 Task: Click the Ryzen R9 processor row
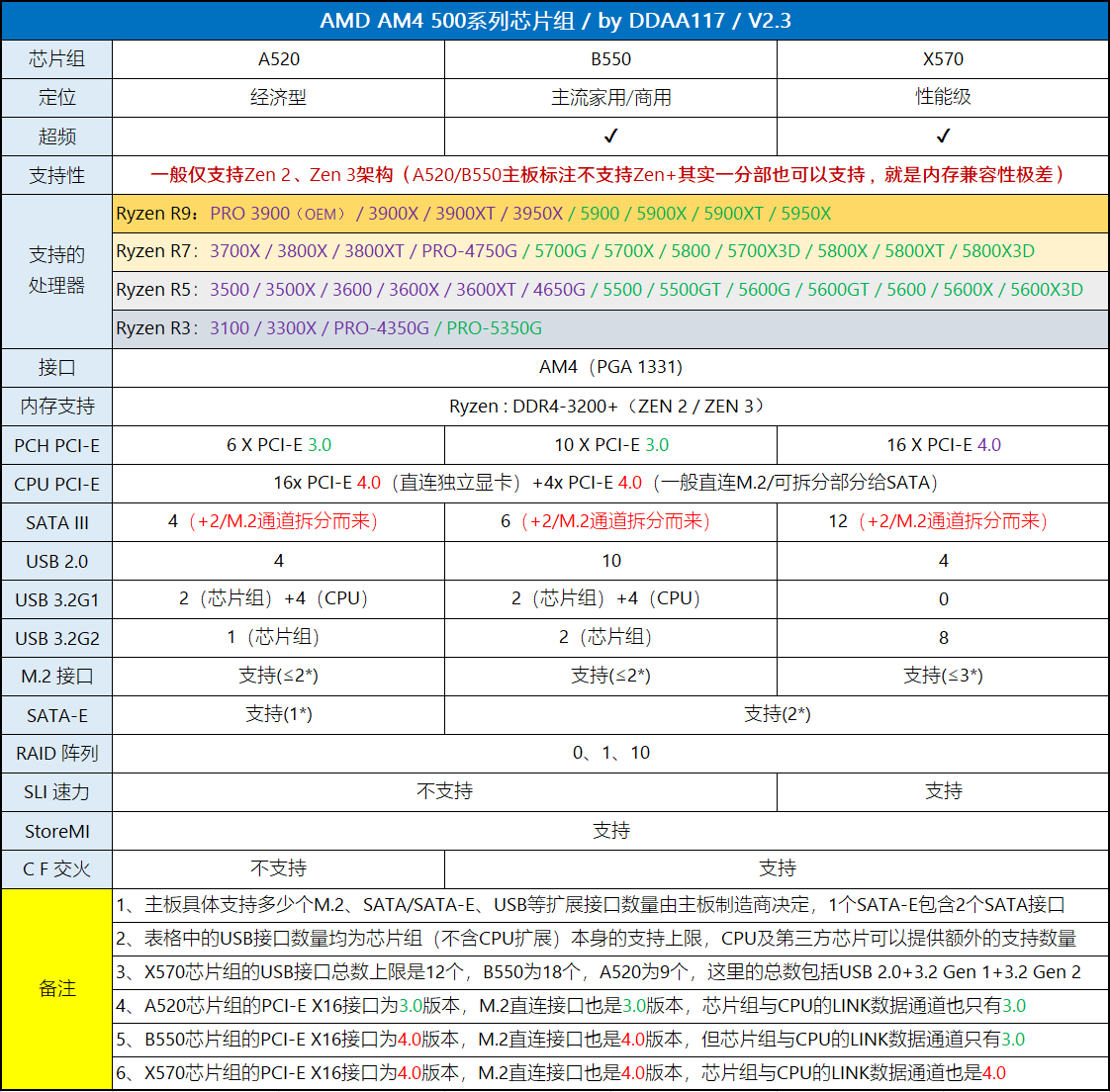[x=610, y=214]
